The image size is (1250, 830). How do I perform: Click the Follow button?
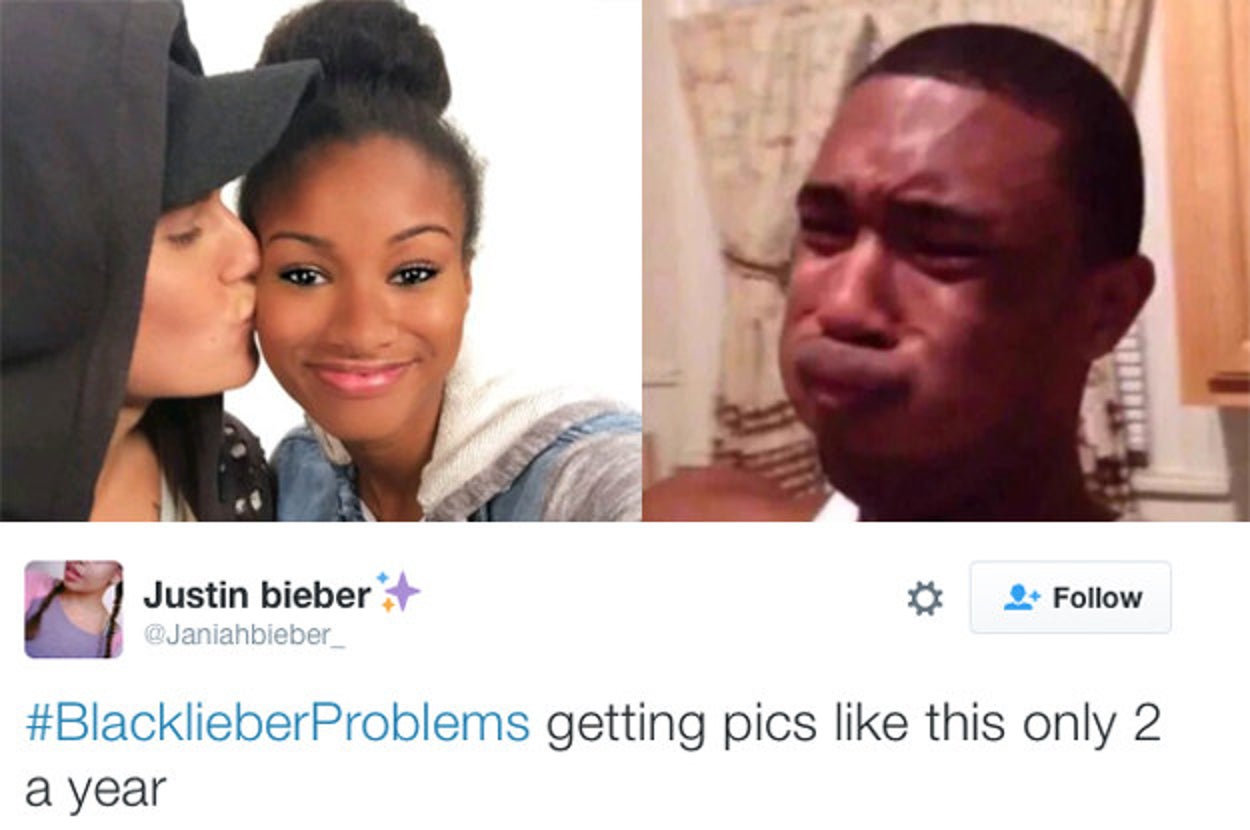click(x=1070, y=597)
